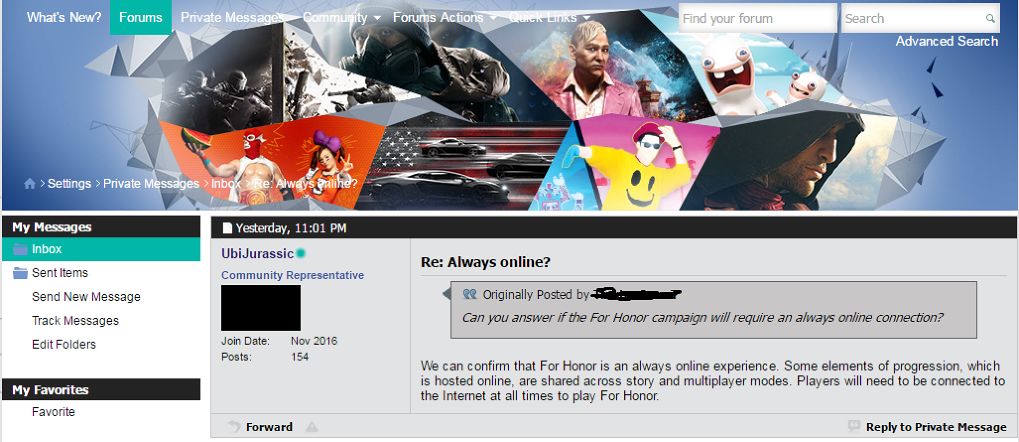Select the Forums tab
Screen dimensions: 1019x442
pos(140,18)
